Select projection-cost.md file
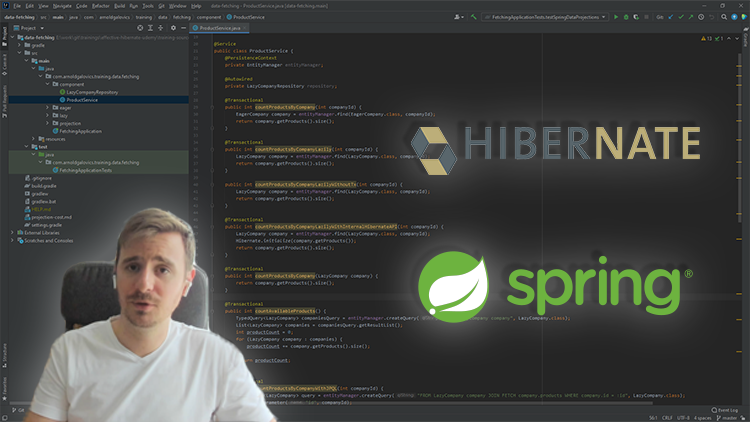The image size is (750, 422). (51, 217)
